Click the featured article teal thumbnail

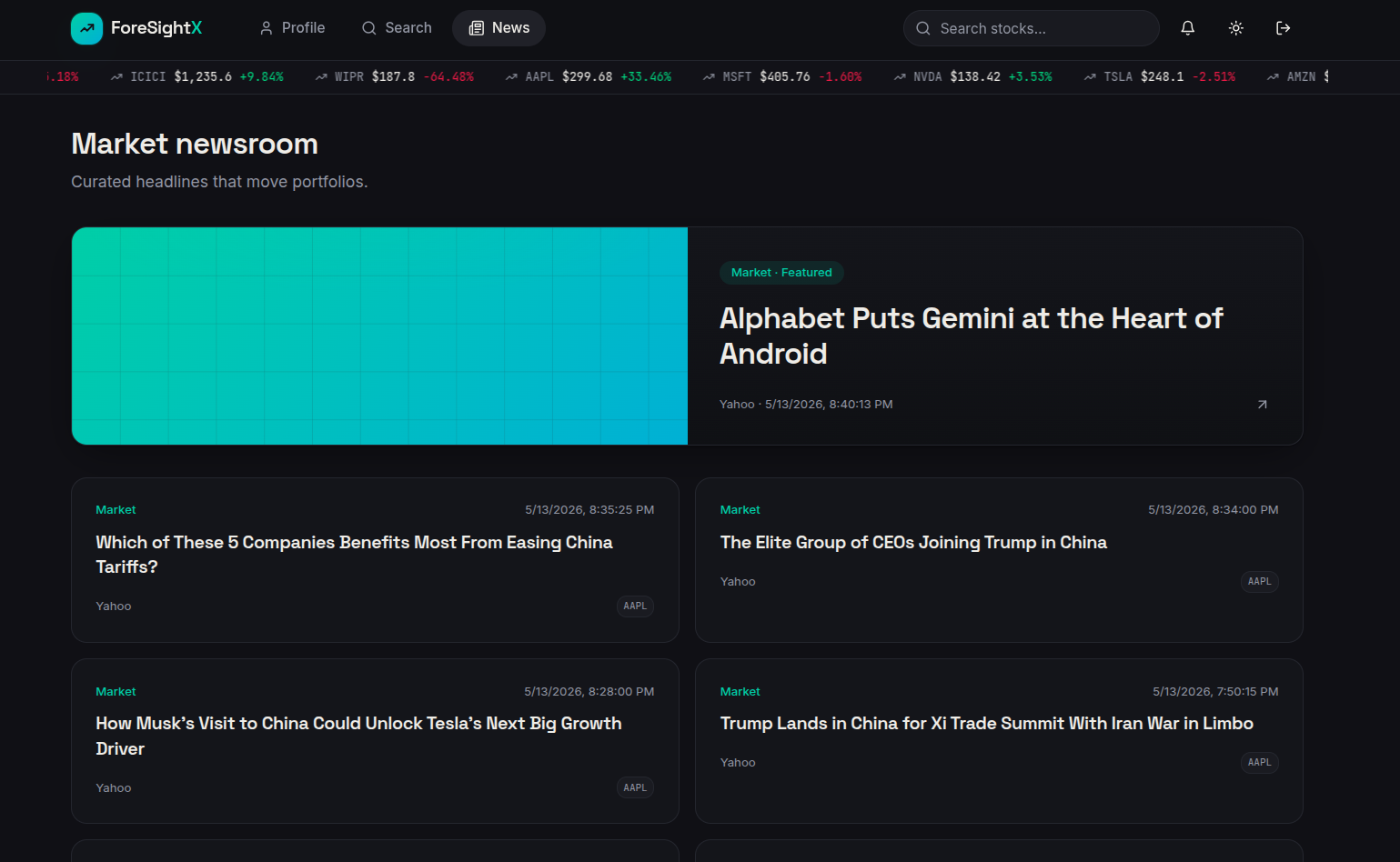tap(379, 336)
